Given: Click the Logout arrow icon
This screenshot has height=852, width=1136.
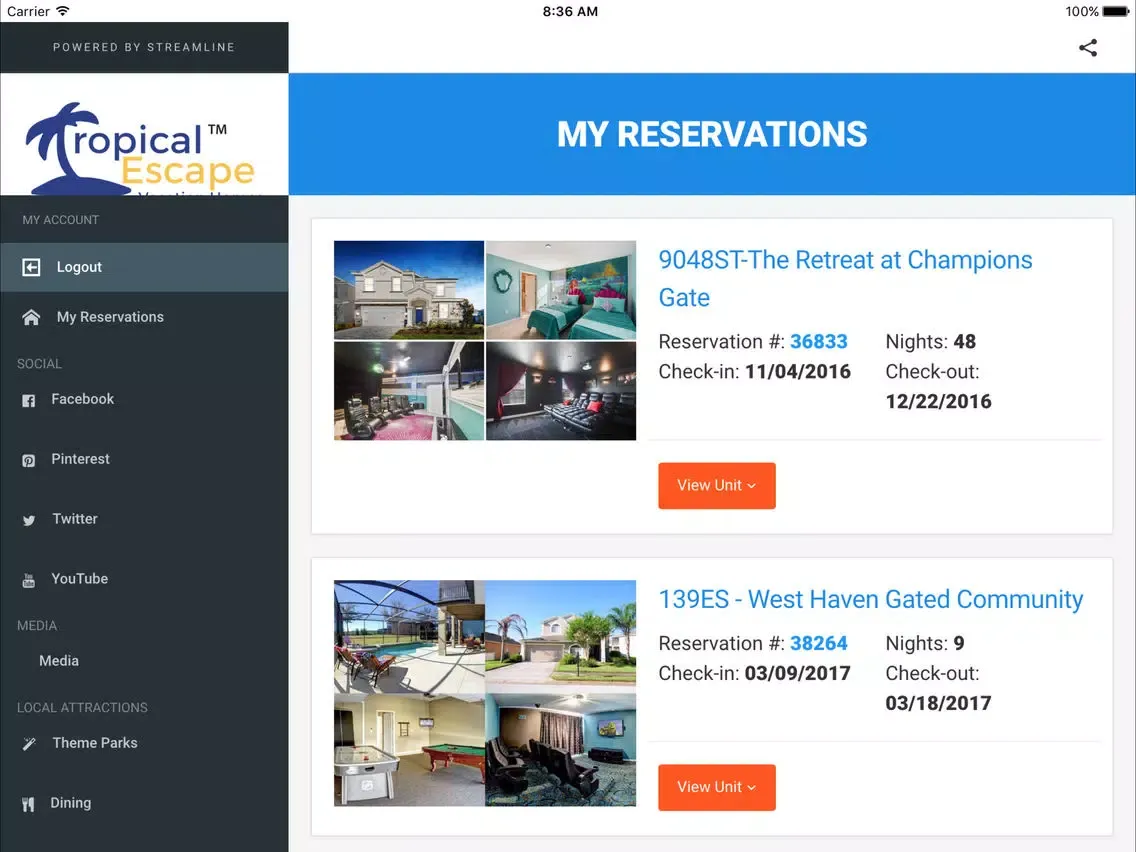Looking at the screenshot, I should coord(31,267).
